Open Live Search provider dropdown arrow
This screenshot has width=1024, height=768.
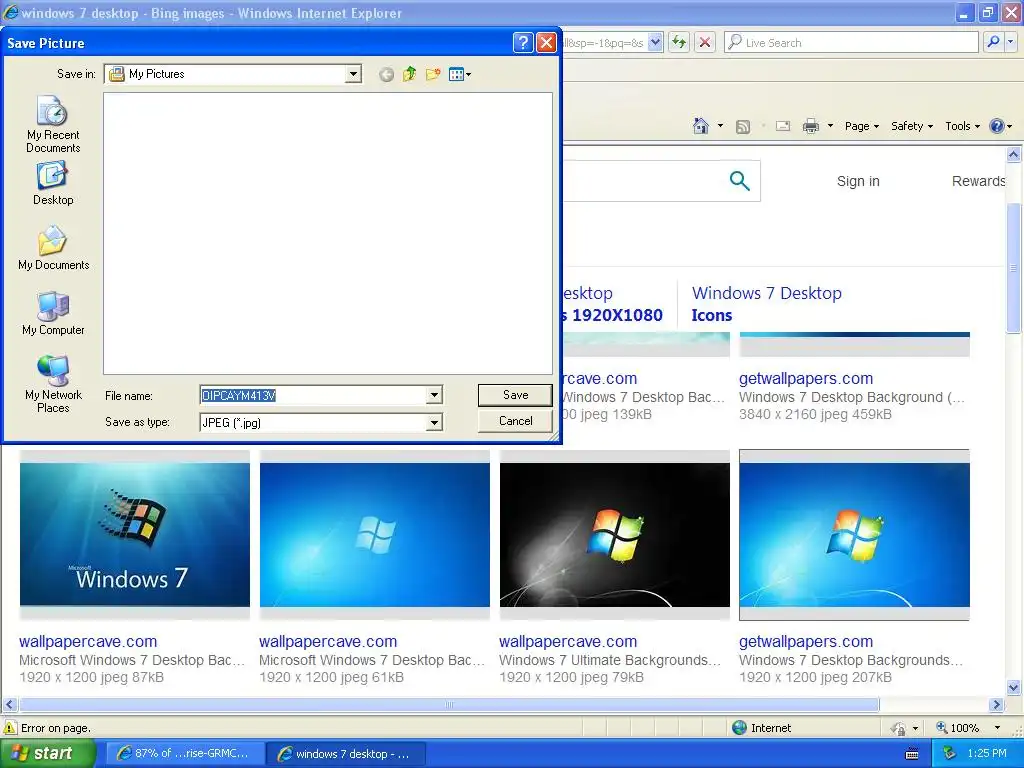coord(1011,42)
